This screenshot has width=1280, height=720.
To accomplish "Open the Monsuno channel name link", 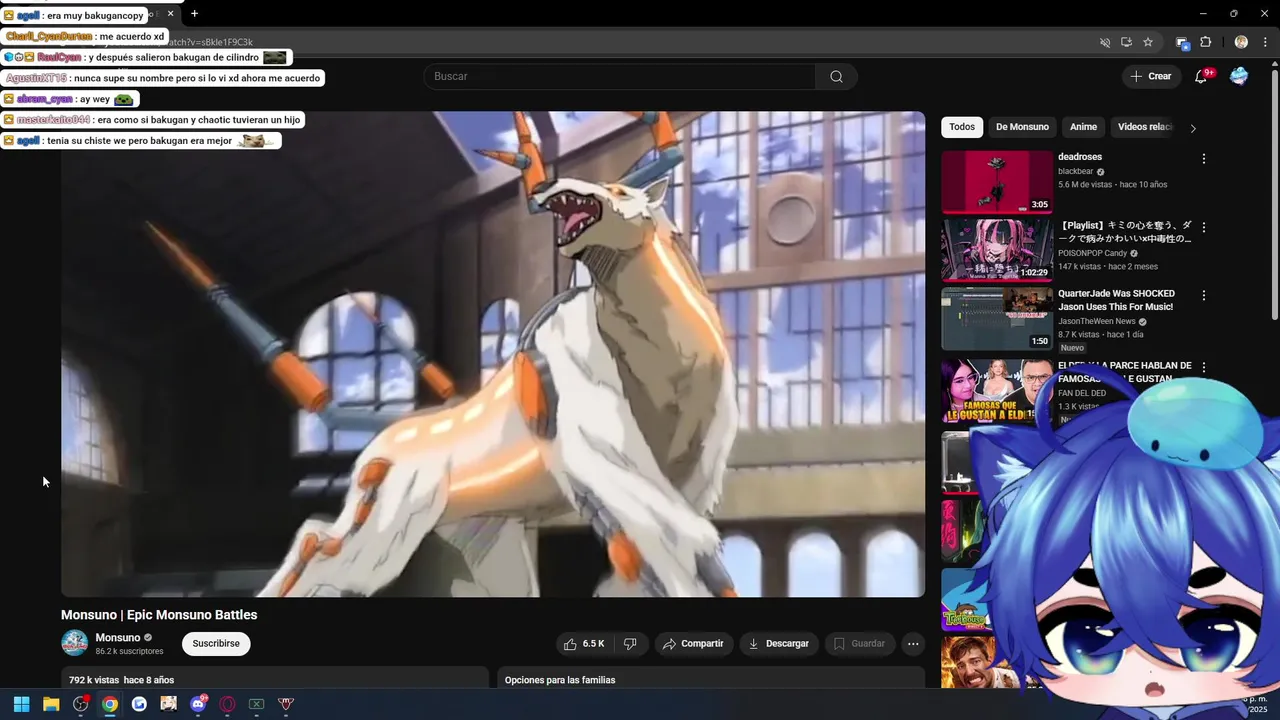I will click(118, 638).
